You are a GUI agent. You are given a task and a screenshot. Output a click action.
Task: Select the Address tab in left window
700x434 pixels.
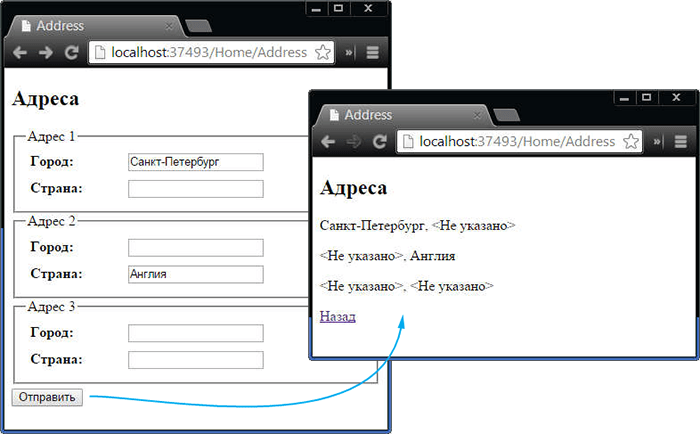96,26
